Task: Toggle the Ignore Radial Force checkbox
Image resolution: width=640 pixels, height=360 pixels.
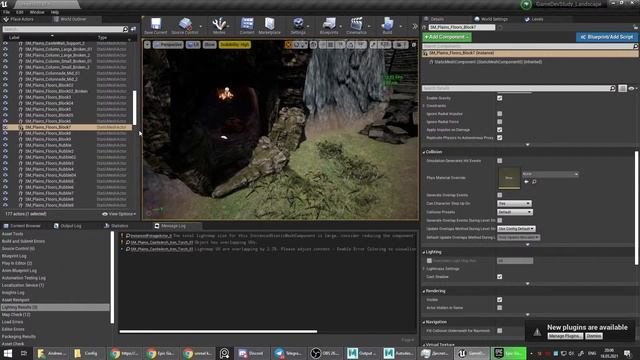Action: pos(500,122)
